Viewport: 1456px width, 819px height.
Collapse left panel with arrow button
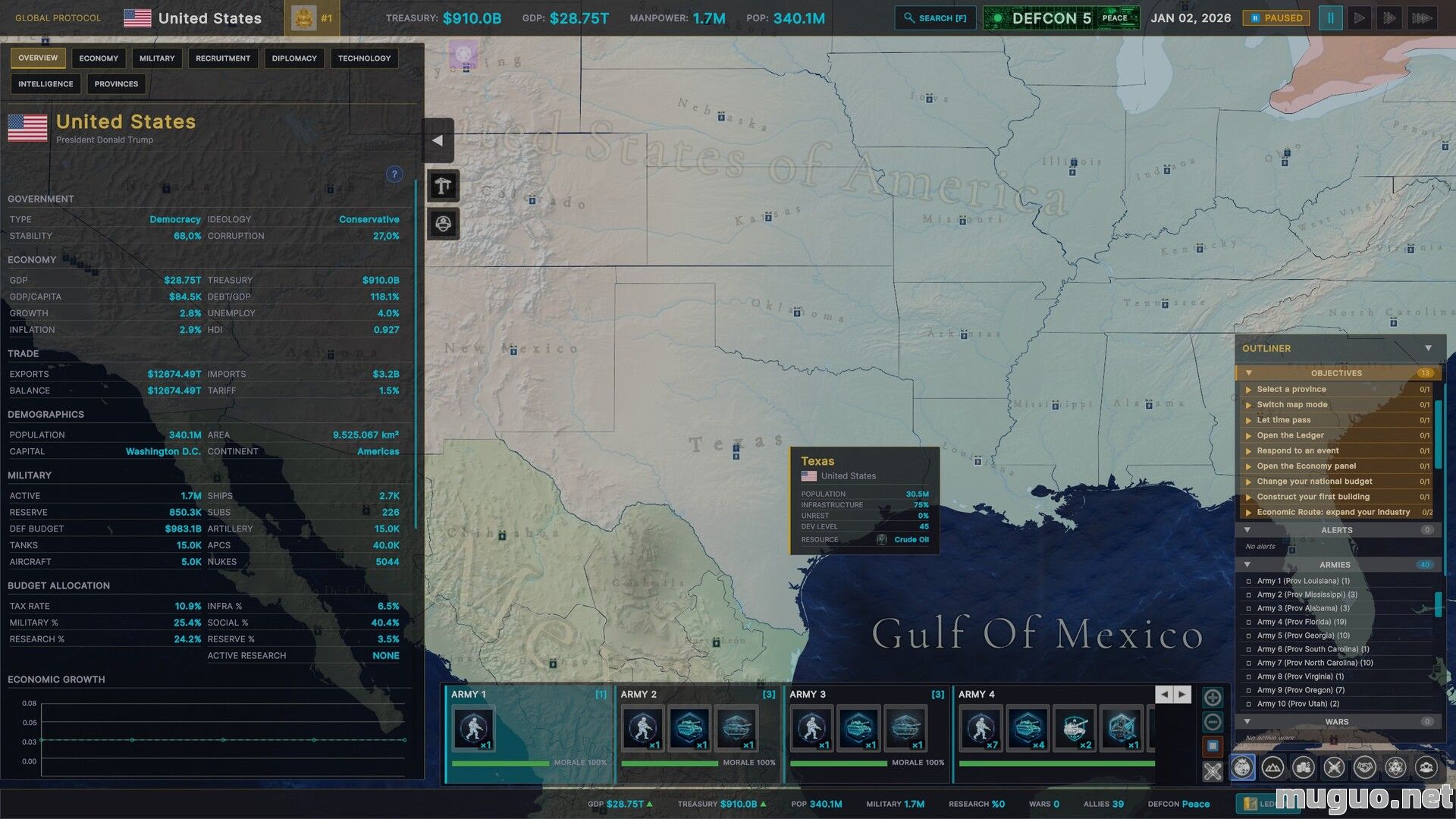438,140
